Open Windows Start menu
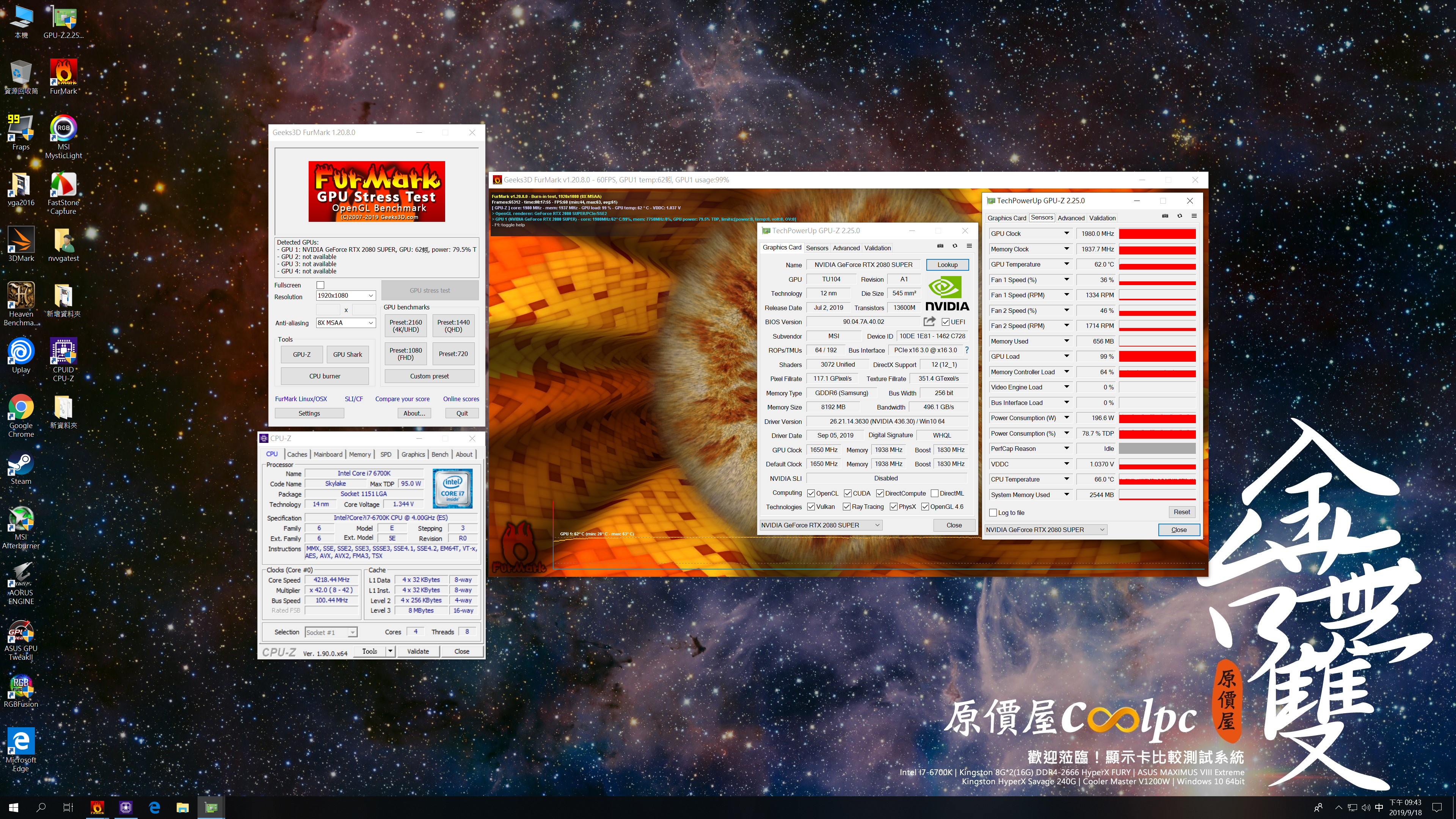Viewport: 1456px width, 819px height. coord(14,808)
